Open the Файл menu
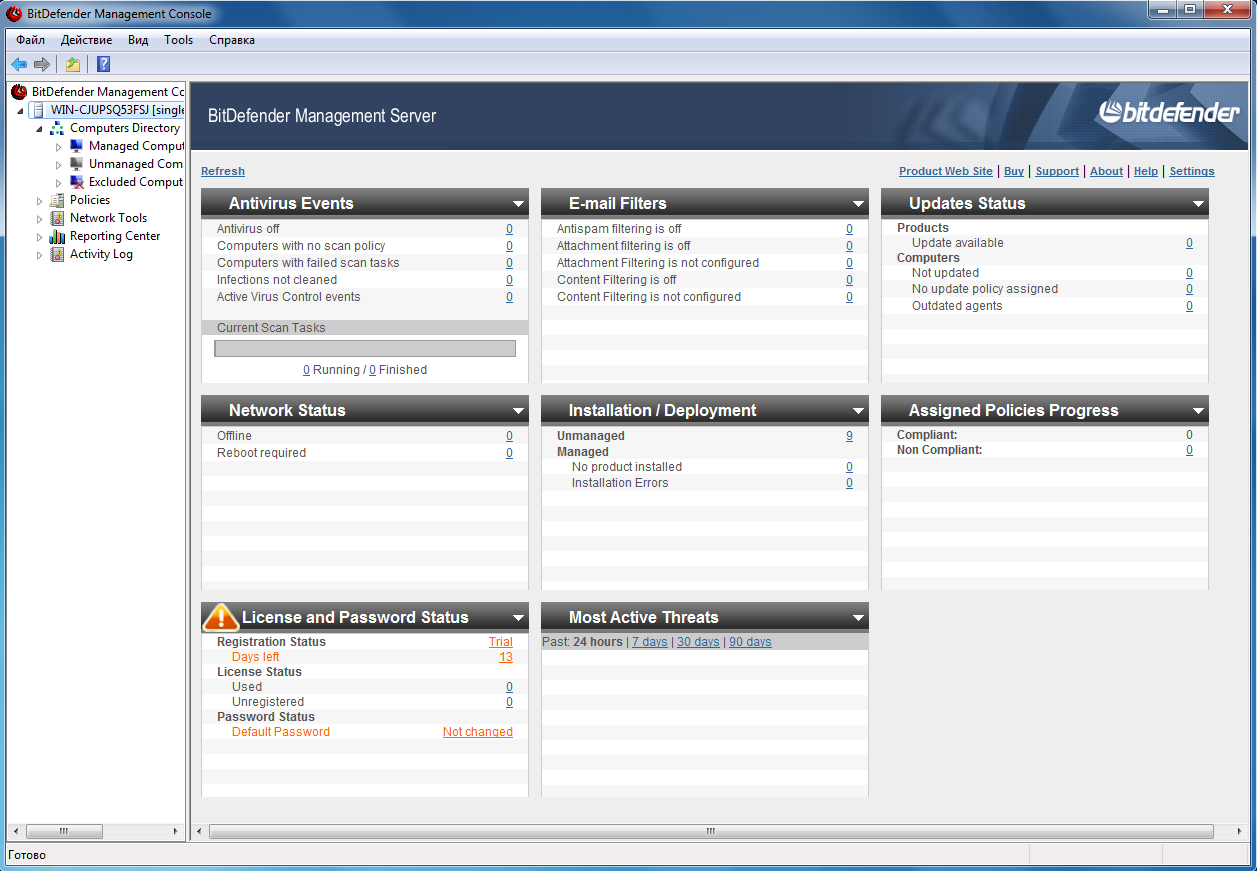1257x871 pixels. (30, 40)
